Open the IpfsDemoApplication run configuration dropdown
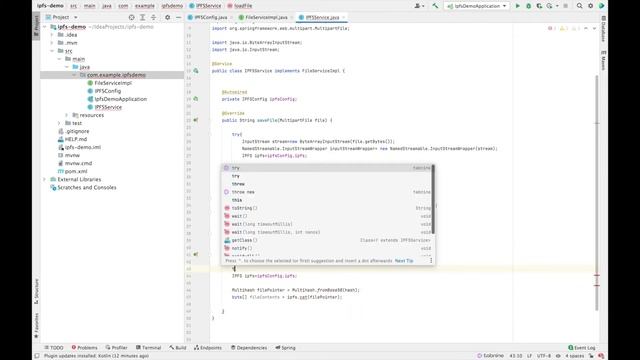This screenshot has width=640, height=360. pyautogui.click(x=477, y=6)
